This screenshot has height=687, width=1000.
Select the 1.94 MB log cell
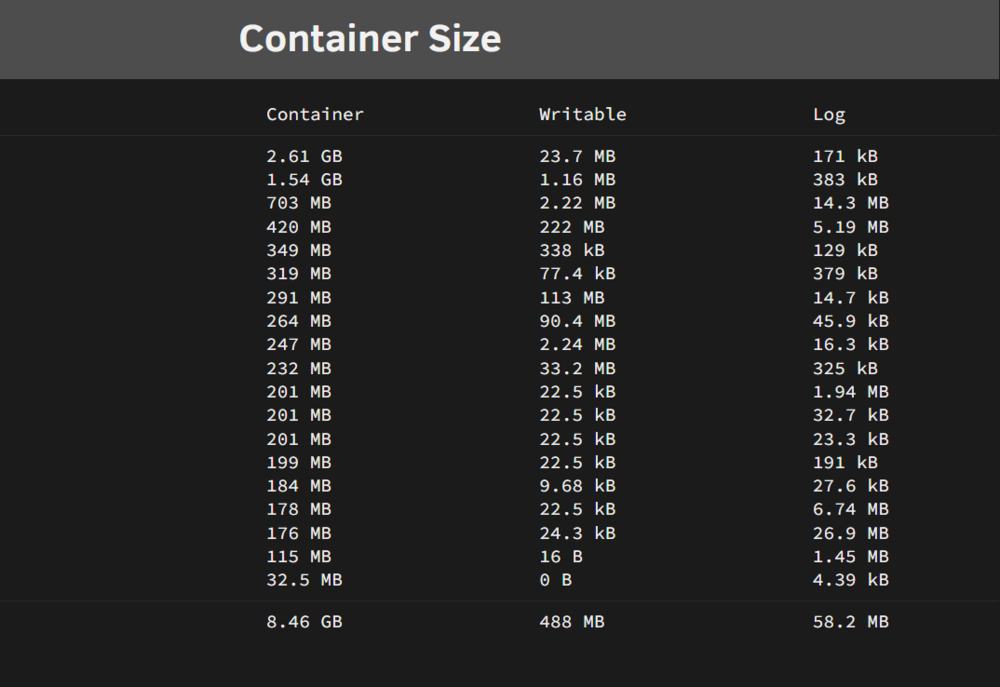(x=850, y=392)
